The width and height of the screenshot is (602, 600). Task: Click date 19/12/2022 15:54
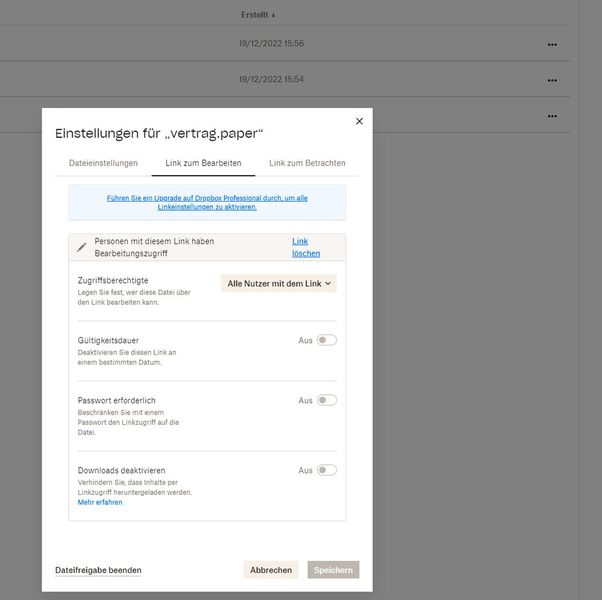tap(271, 79)
